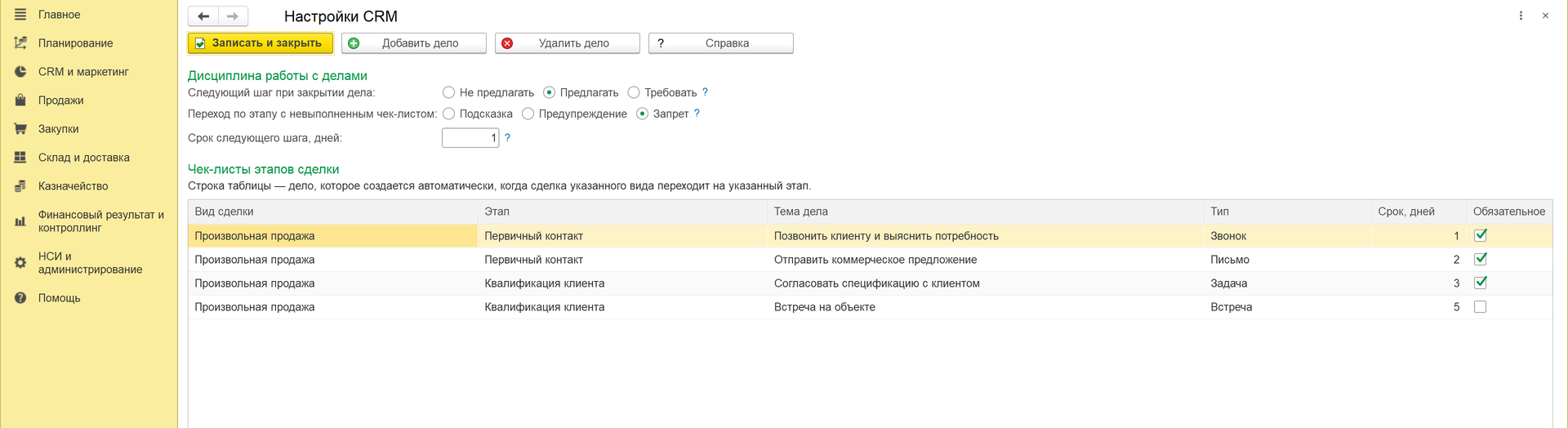The height and width of the screenshot is (428, 1568).
Task: Open the three-dot more menu
Action: 1521,16
